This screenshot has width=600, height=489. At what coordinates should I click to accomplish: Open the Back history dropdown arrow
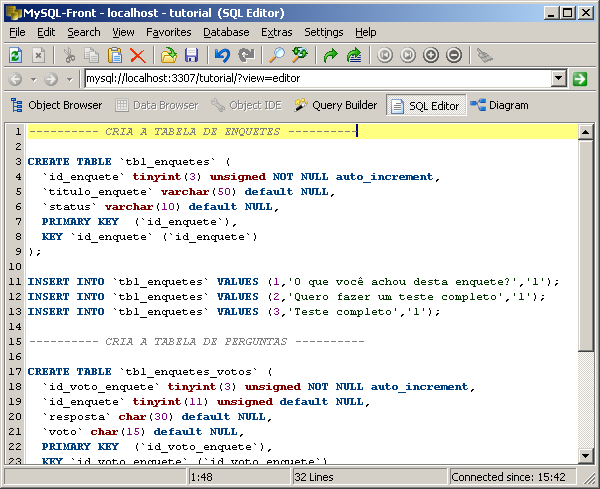34,80
